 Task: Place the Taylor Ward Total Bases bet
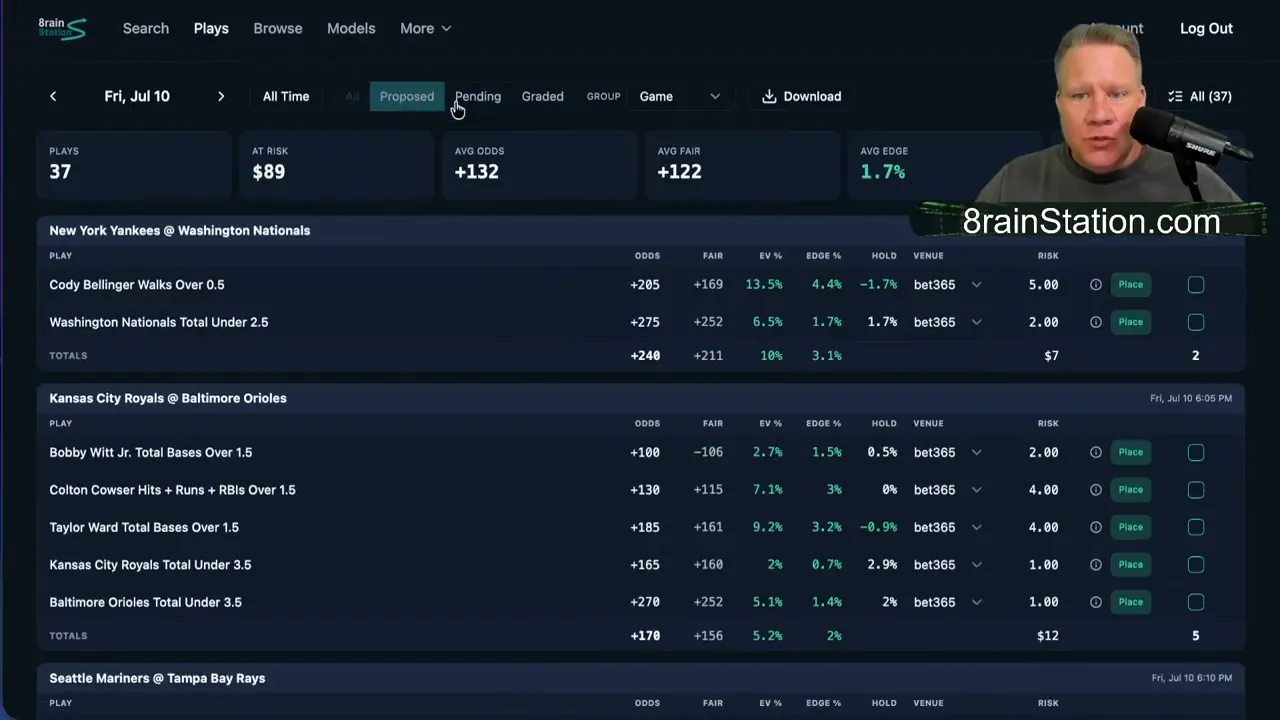click(x=1131, y=527)
